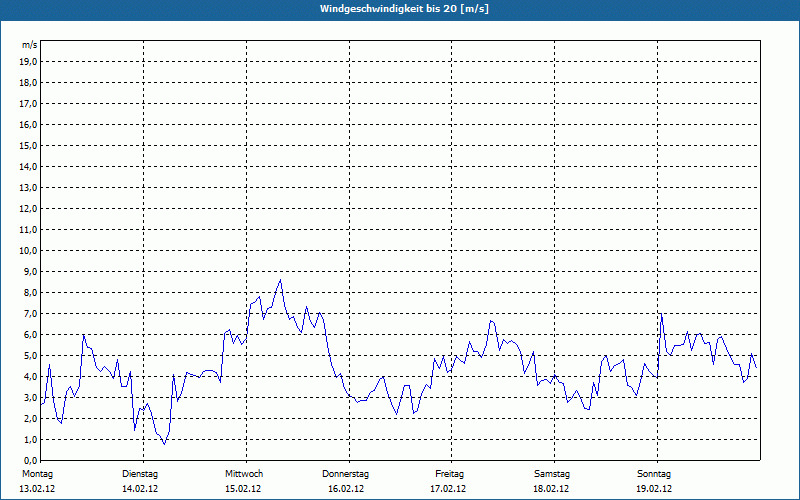Viewport: 800px width, 500px height.
Task: Click the date 15.02.12
Action: click(x=243, y=489)
